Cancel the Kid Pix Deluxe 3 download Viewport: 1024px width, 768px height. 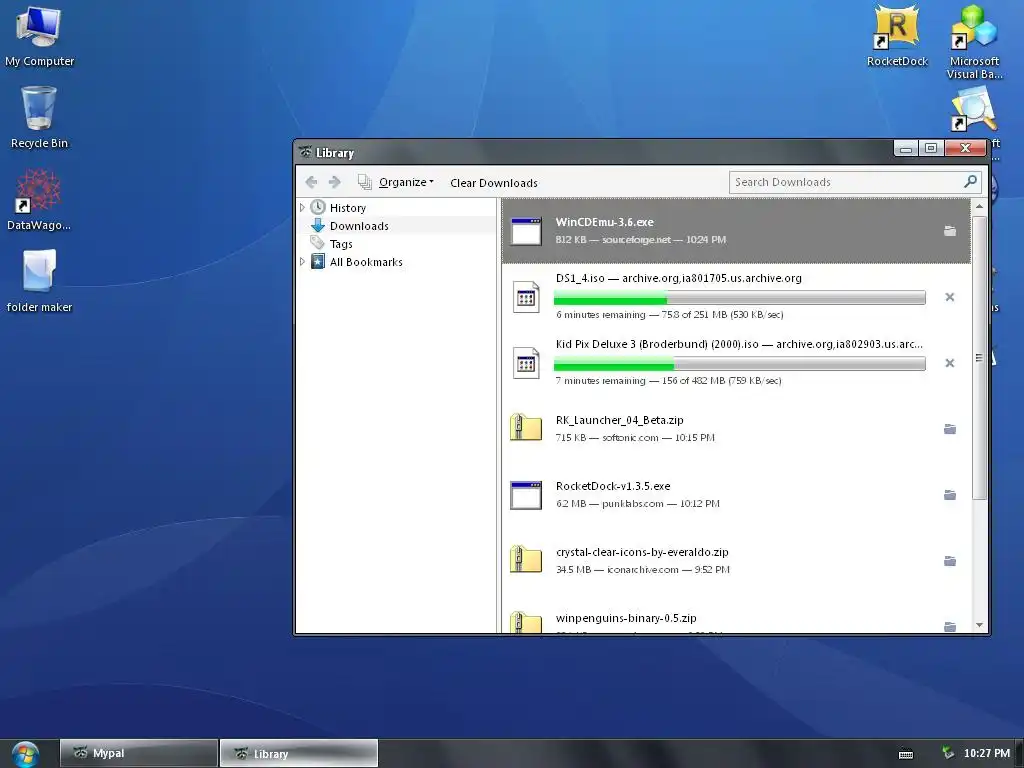[x=950, y=363]
